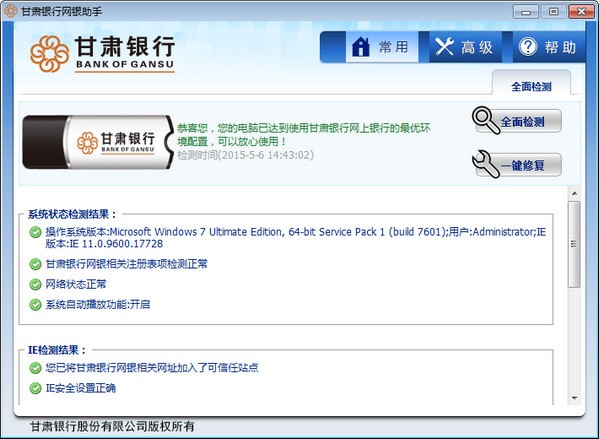Screen dimensions: 599x439
Task: Maximize the 甘肃银行网银助手 window
Action: pyautogui.click(x=553, y=12)
